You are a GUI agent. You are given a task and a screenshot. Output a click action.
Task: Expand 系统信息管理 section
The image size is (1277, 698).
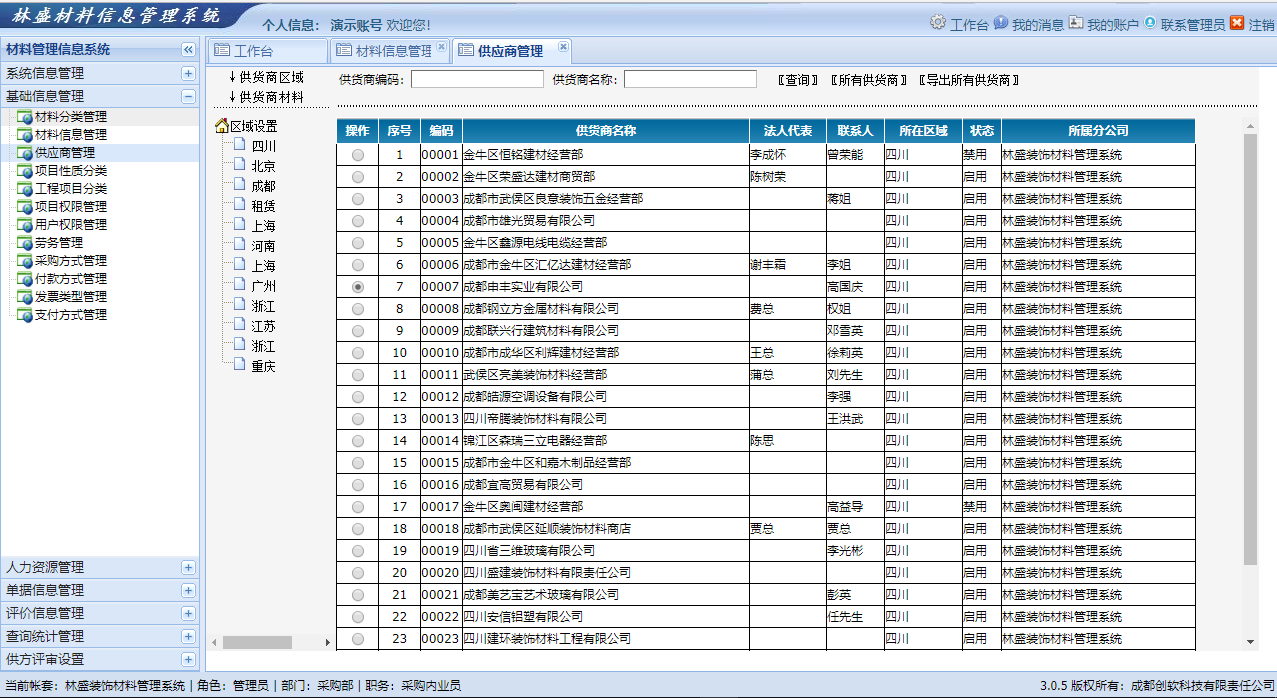coord(188,73)
